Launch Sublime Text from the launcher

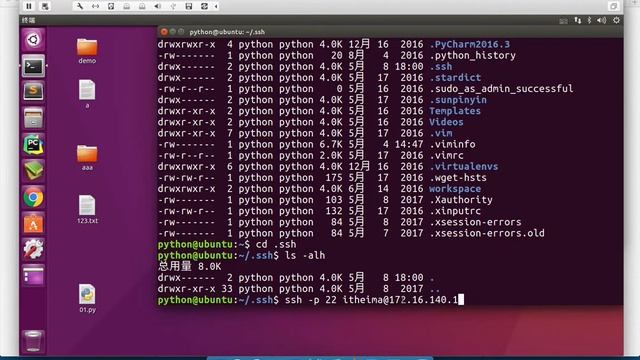coord(33,92)
